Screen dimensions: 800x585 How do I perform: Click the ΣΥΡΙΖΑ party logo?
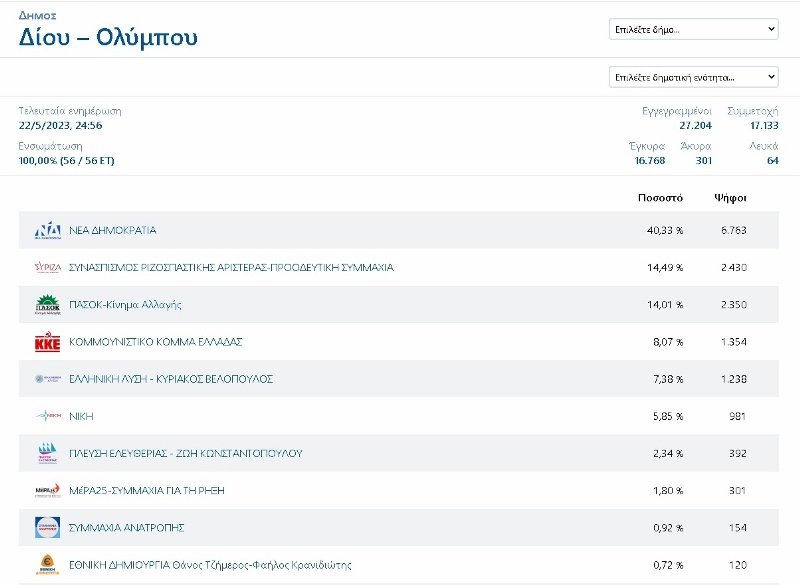47,267
